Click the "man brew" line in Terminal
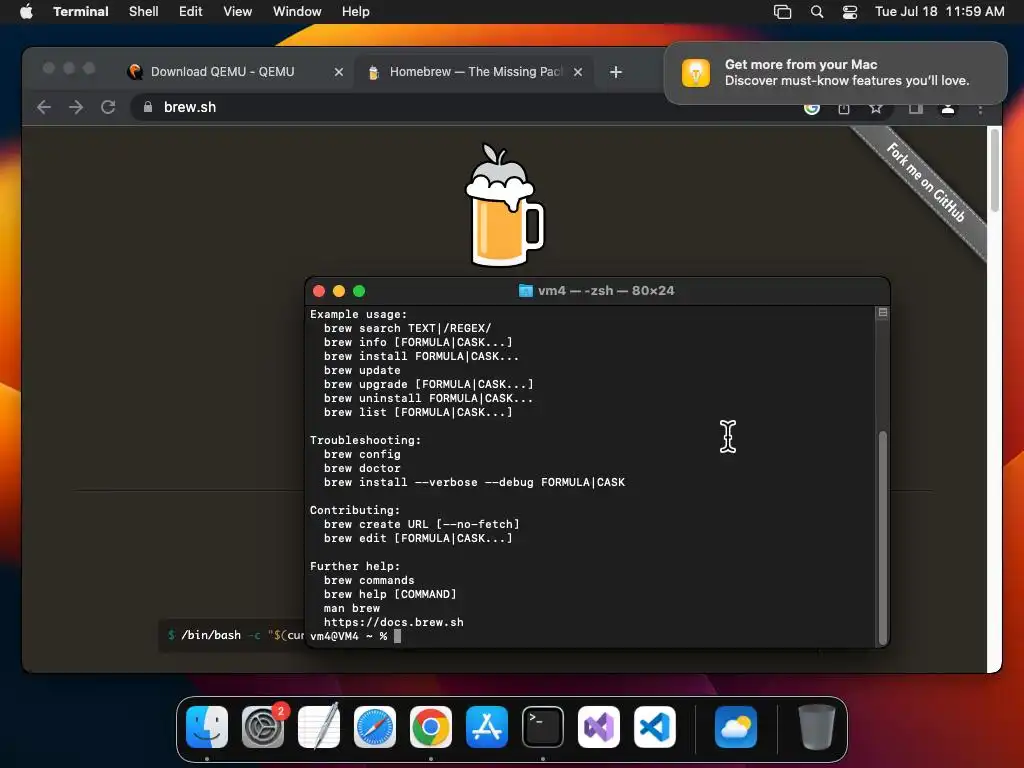 pyautogui.click(x=351, y=608)
